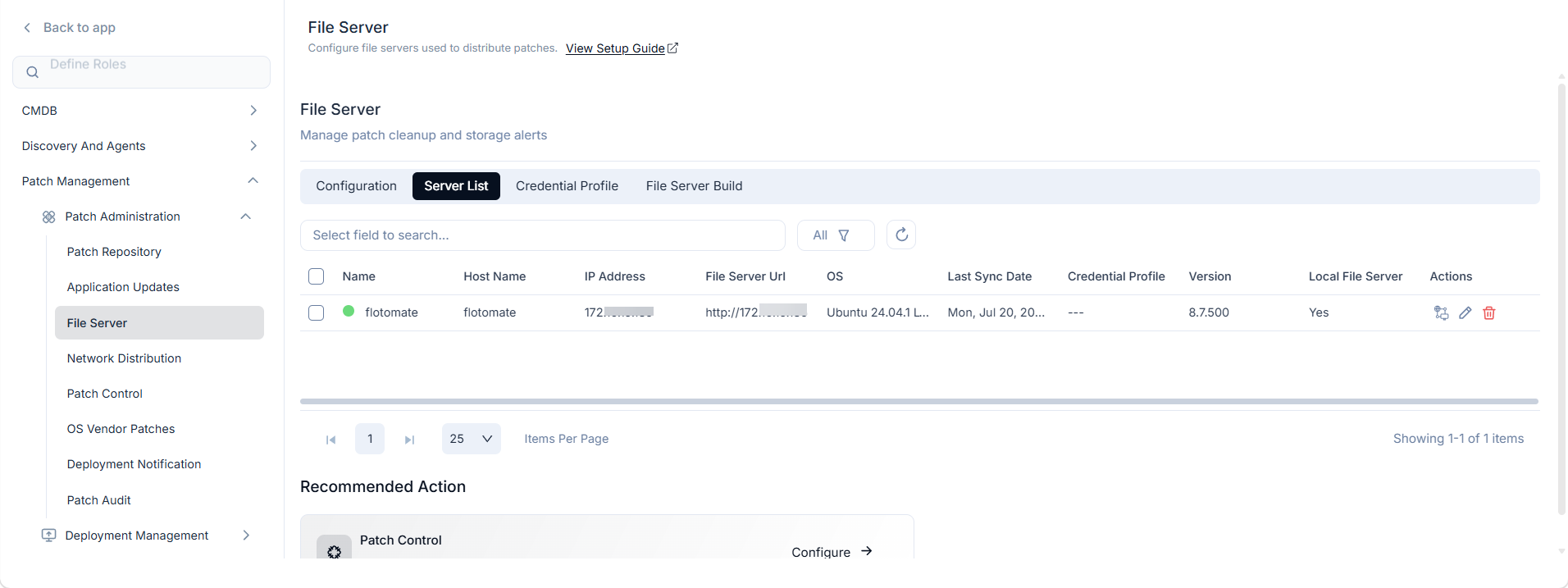The image size is (1568, 588).
Task: Click green status dot of flotomate
Action: (x=349, y=312)
